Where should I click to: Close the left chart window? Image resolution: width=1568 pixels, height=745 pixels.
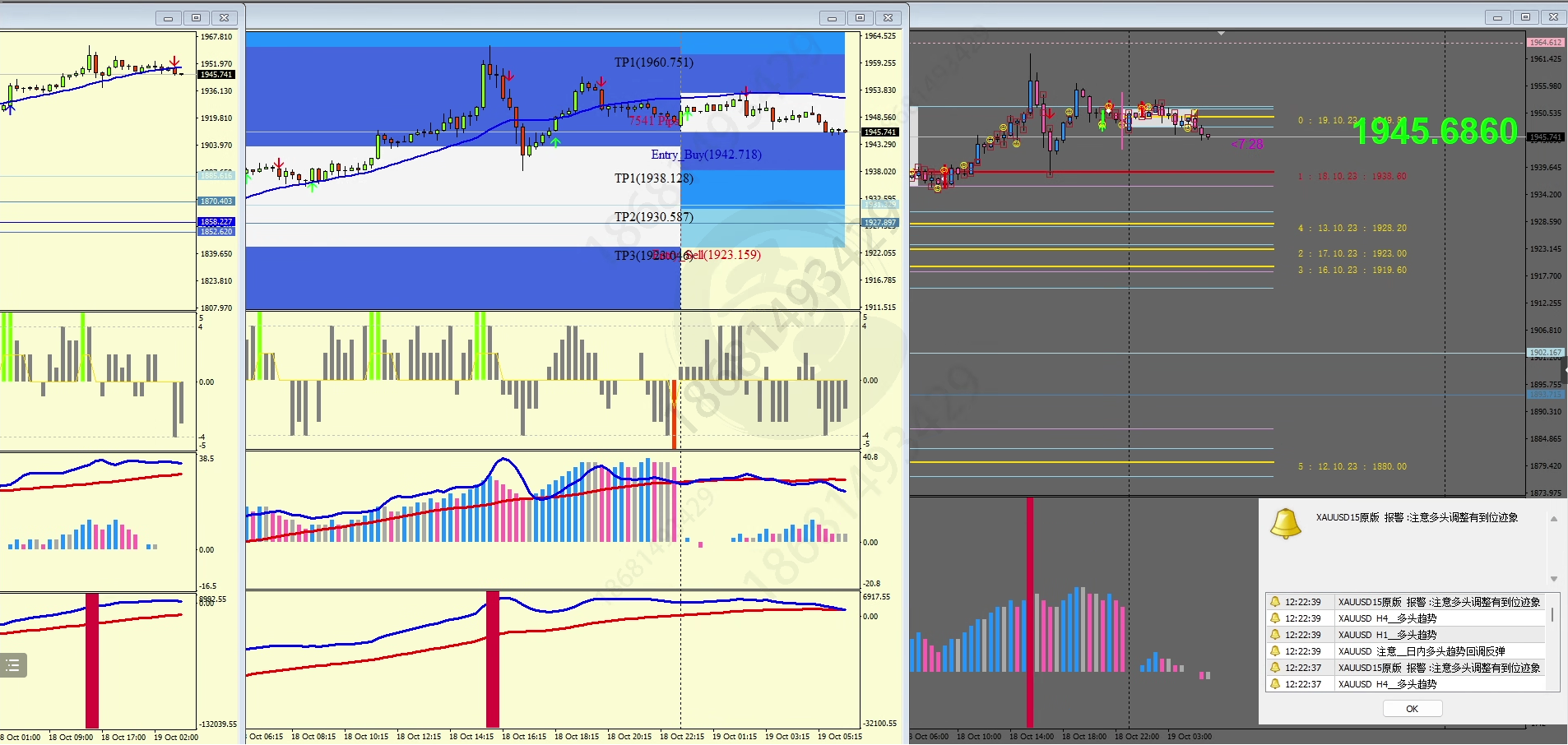224,17
